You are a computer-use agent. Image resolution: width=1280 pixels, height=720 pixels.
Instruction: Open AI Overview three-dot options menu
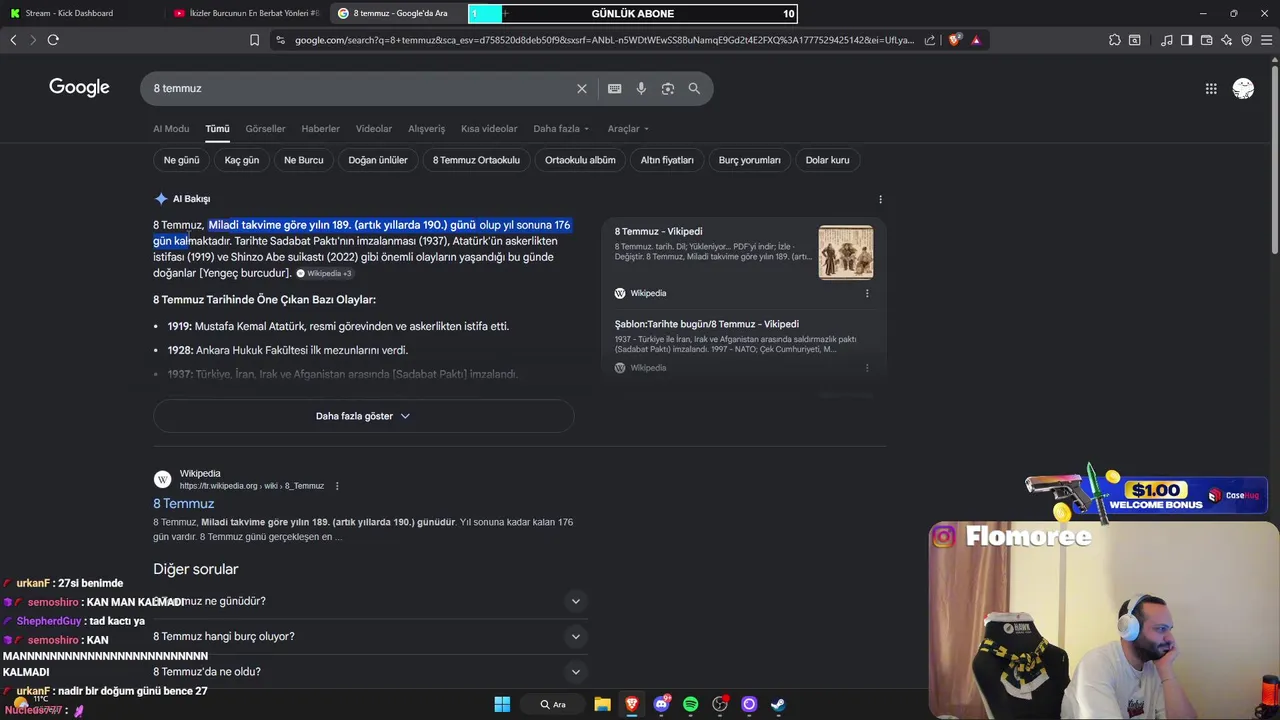880,199
